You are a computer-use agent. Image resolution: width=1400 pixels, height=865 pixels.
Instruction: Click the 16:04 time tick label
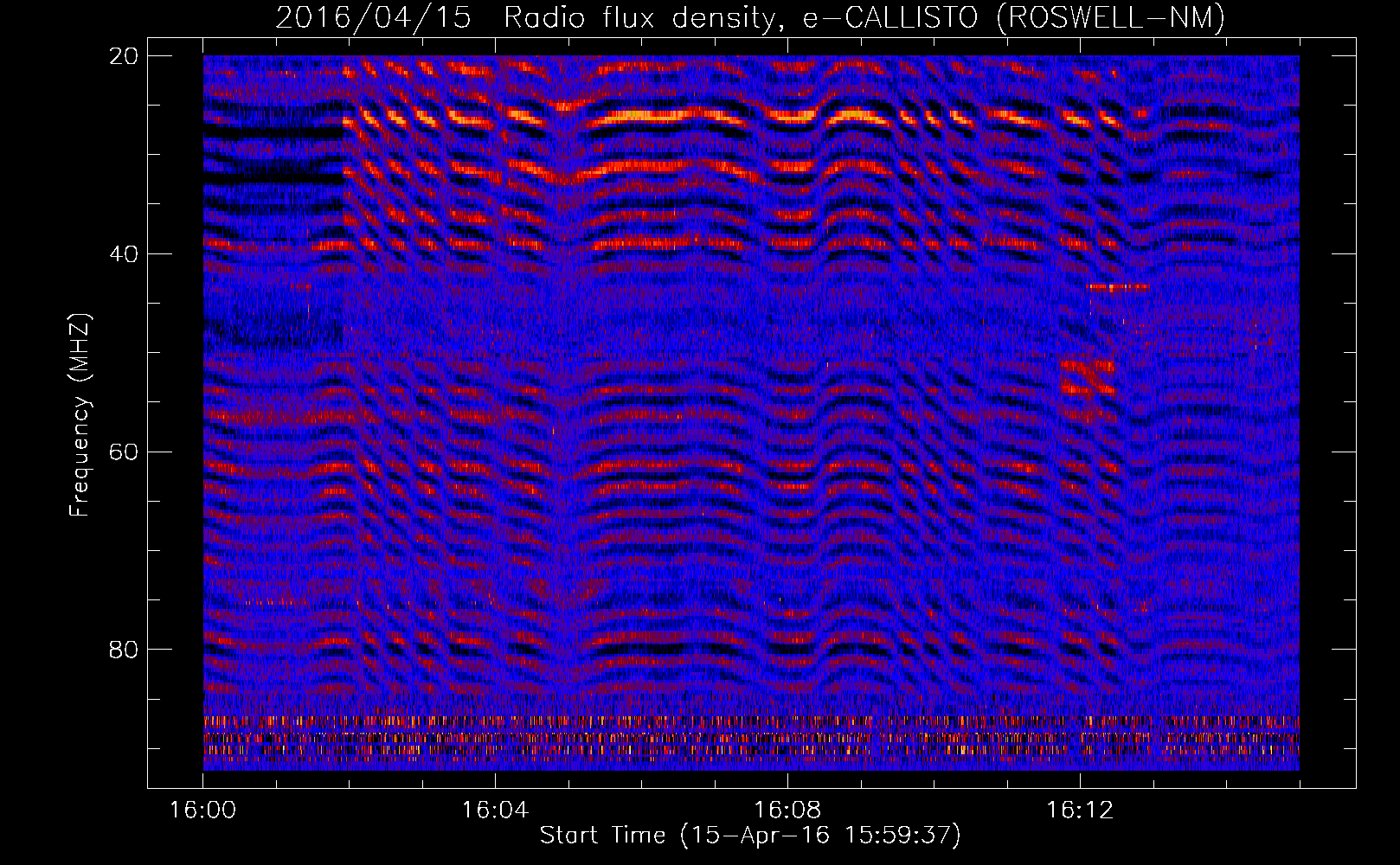[495, 811]
